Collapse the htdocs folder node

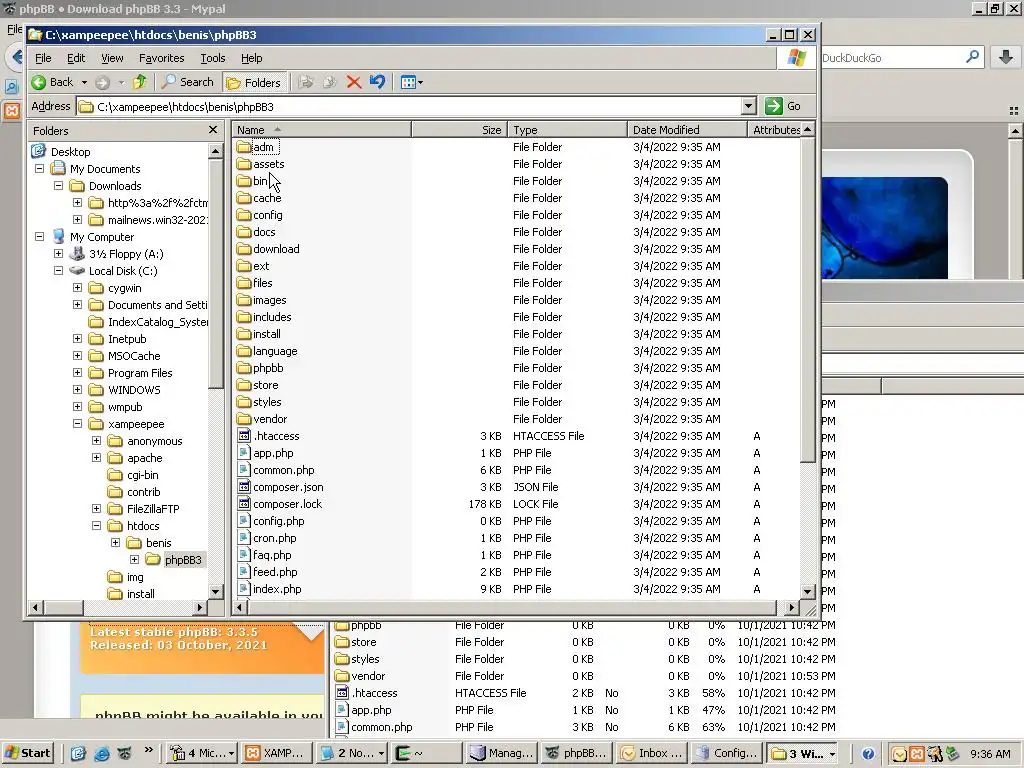click(x=96, y=525)
